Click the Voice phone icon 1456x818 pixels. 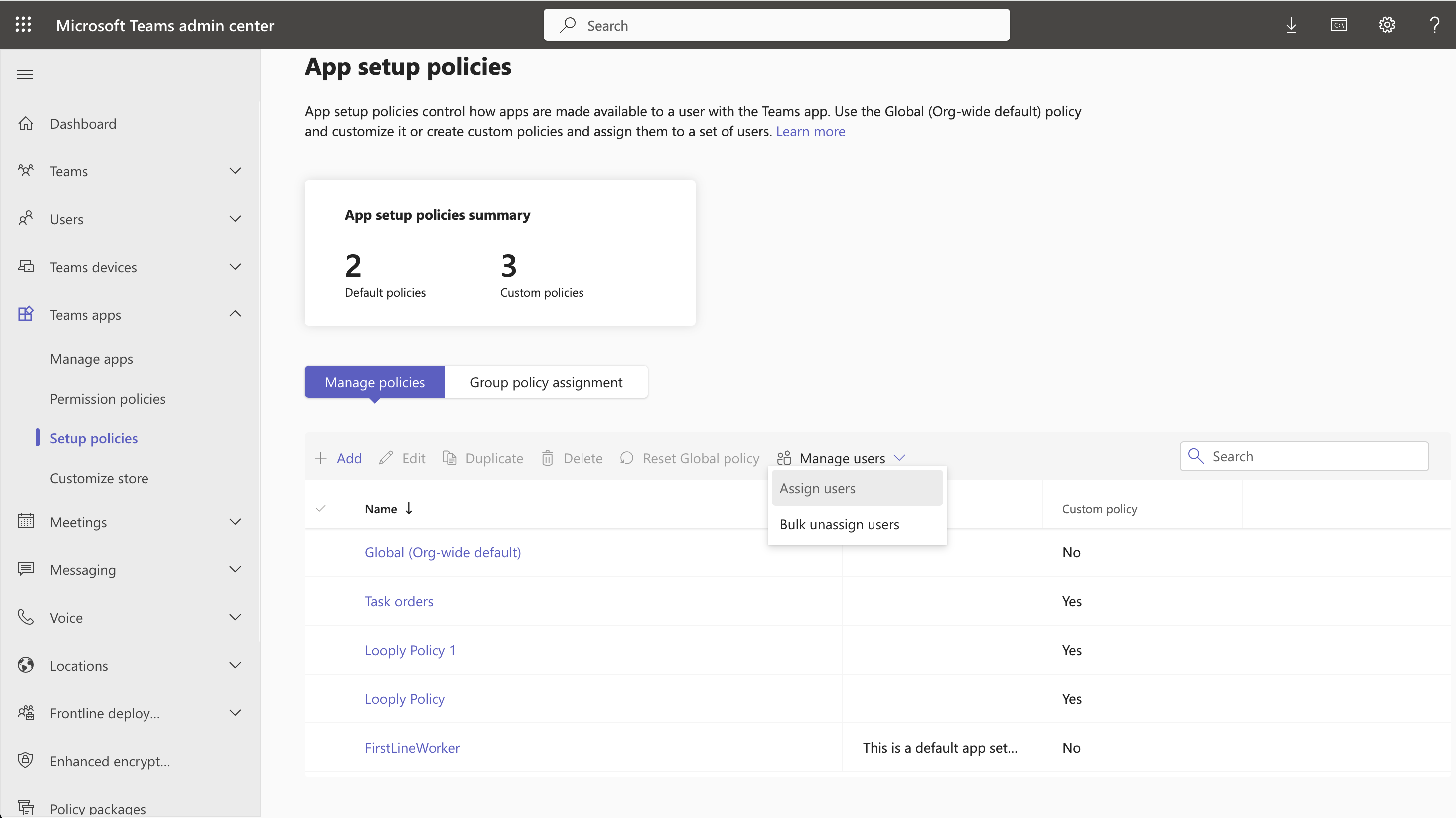(x=26, y=617)
